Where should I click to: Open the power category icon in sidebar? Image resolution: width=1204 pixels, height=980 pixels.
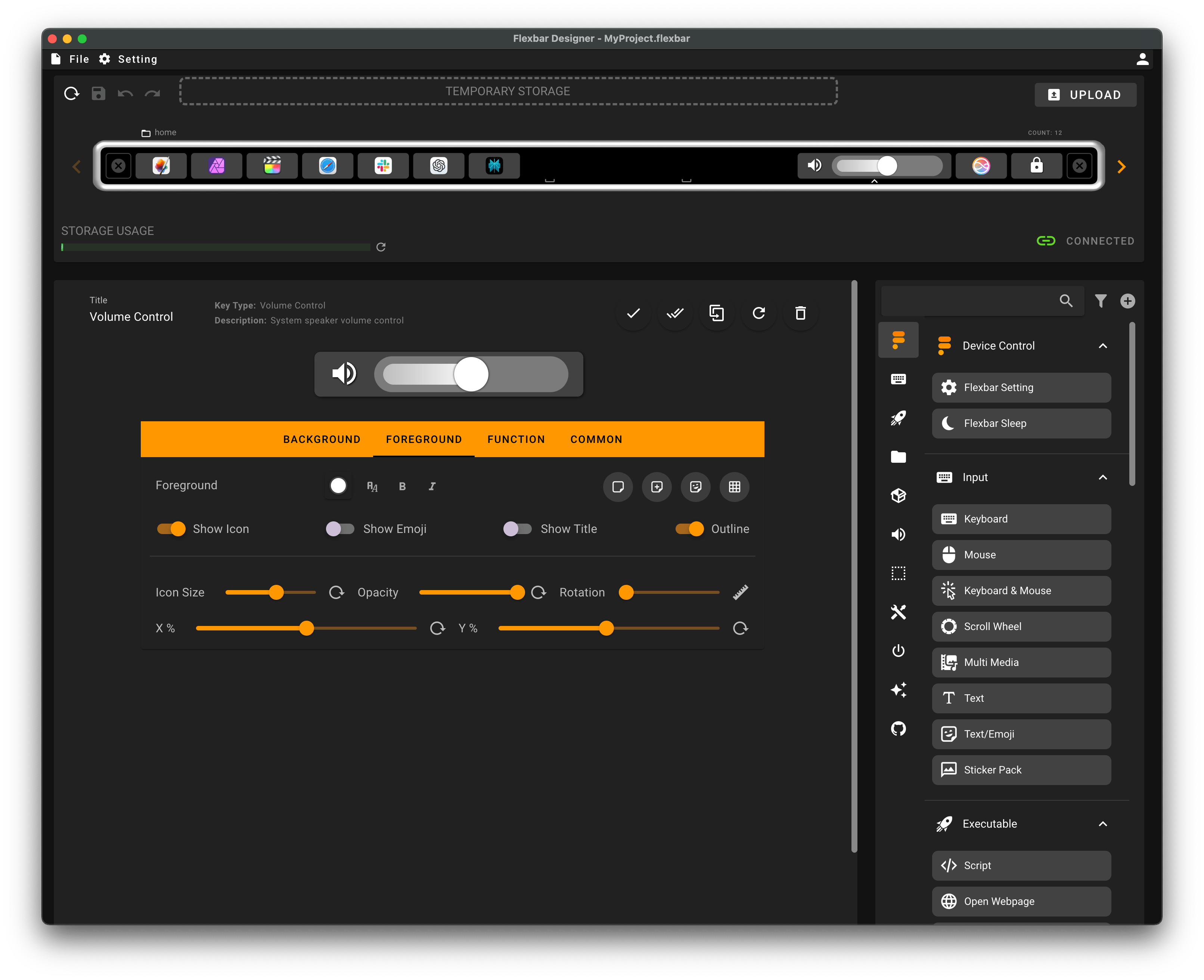(899, 650)
